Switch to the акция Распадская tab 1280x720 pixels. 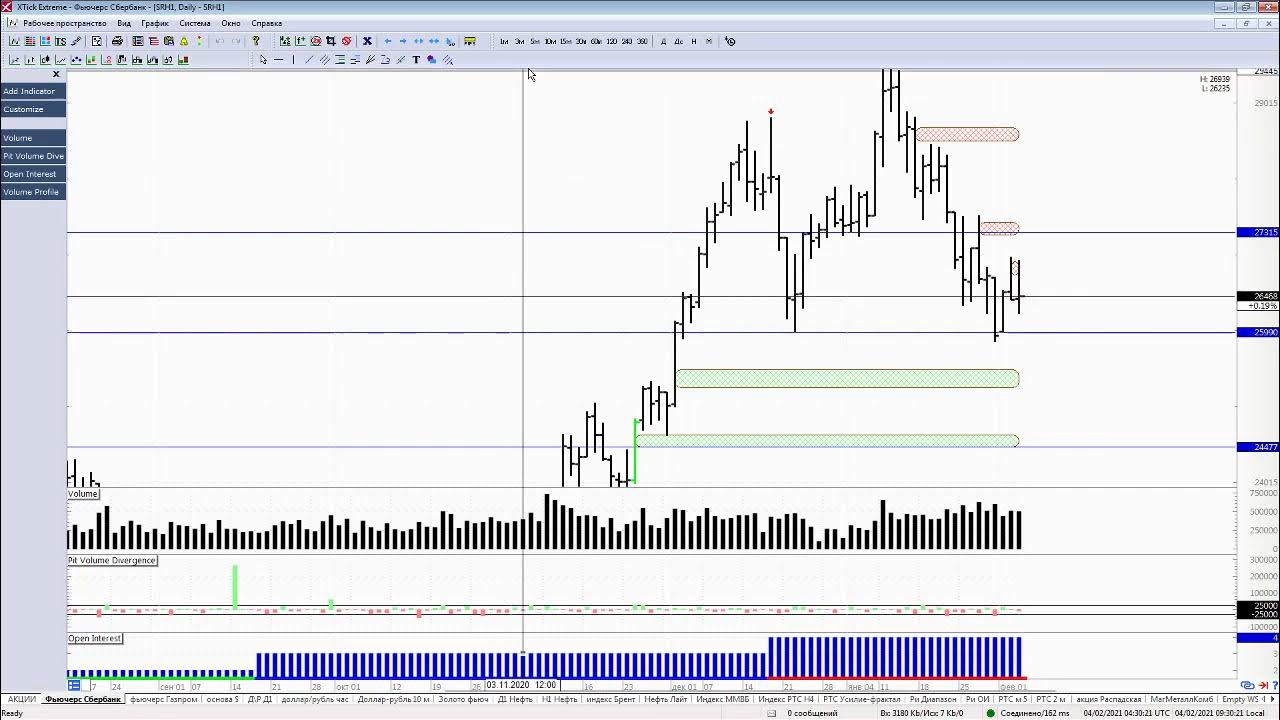point(1109,700)
